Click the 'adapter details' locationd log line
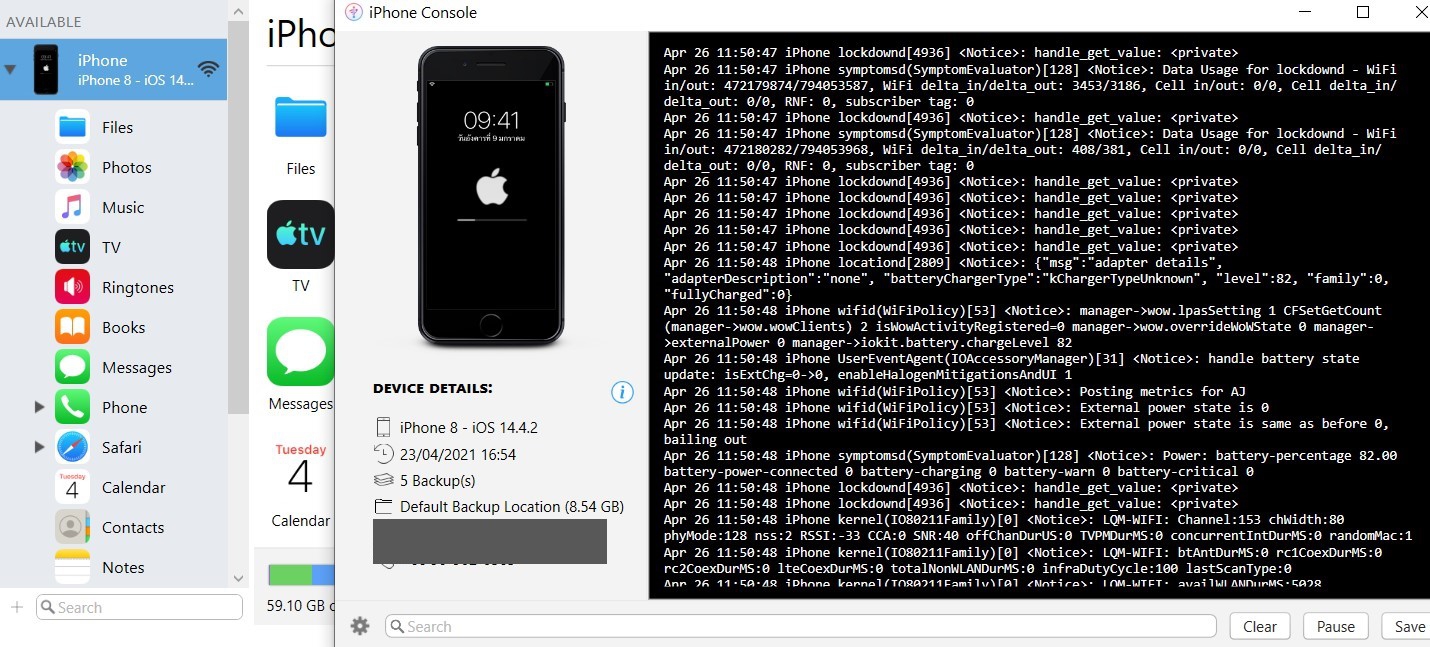 point(1027,278)
